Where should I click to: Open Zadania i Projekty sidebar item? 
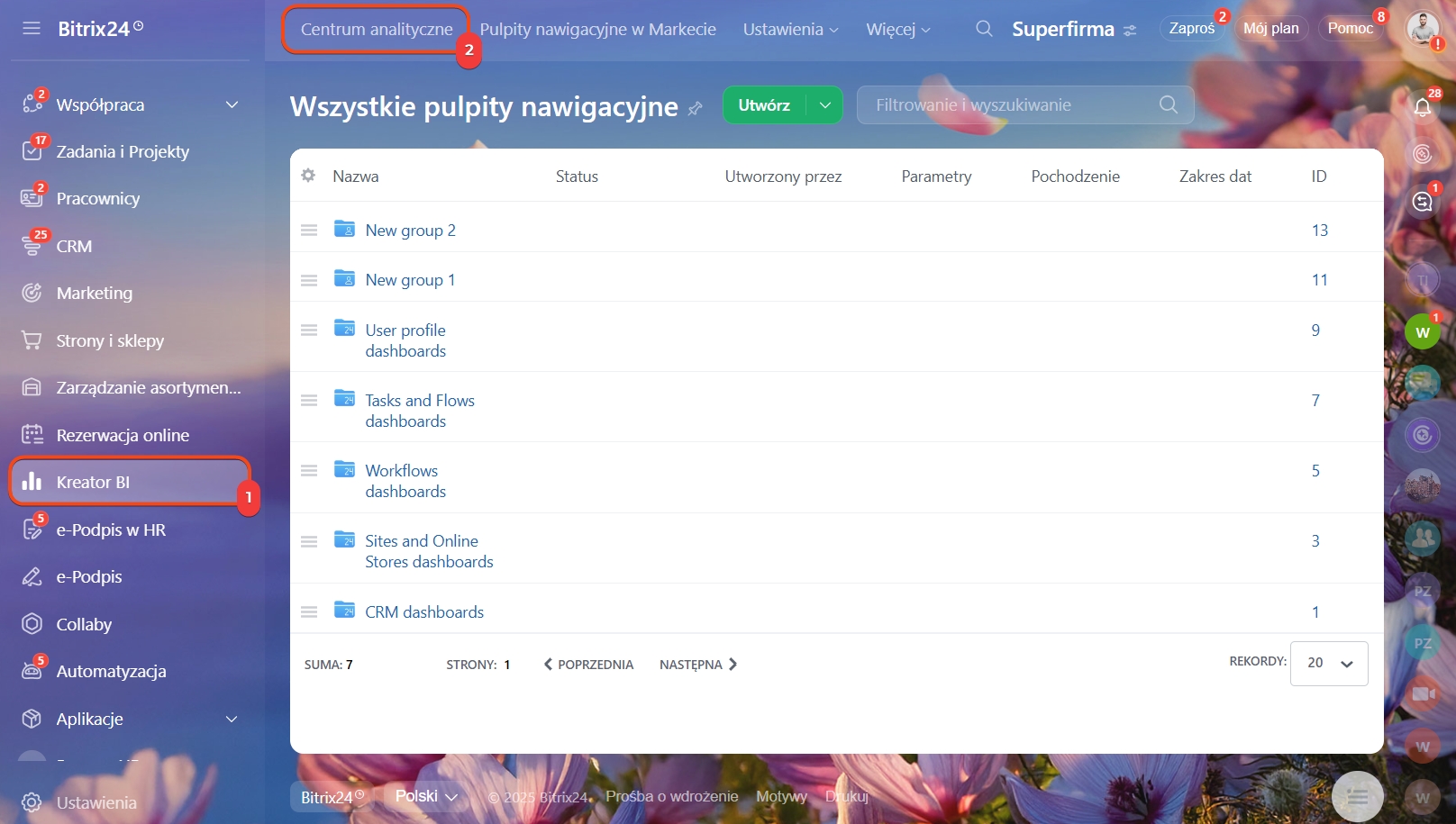click(123, 151)
